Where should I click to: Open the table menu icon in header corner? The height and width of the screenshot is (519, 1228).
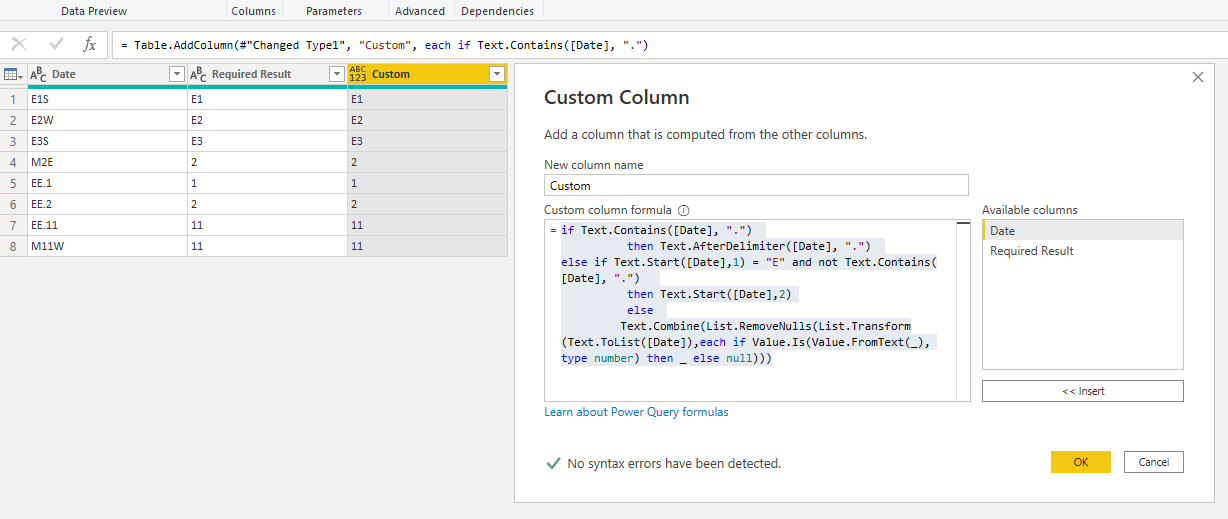pyautogui.click(x=13, y=74)
